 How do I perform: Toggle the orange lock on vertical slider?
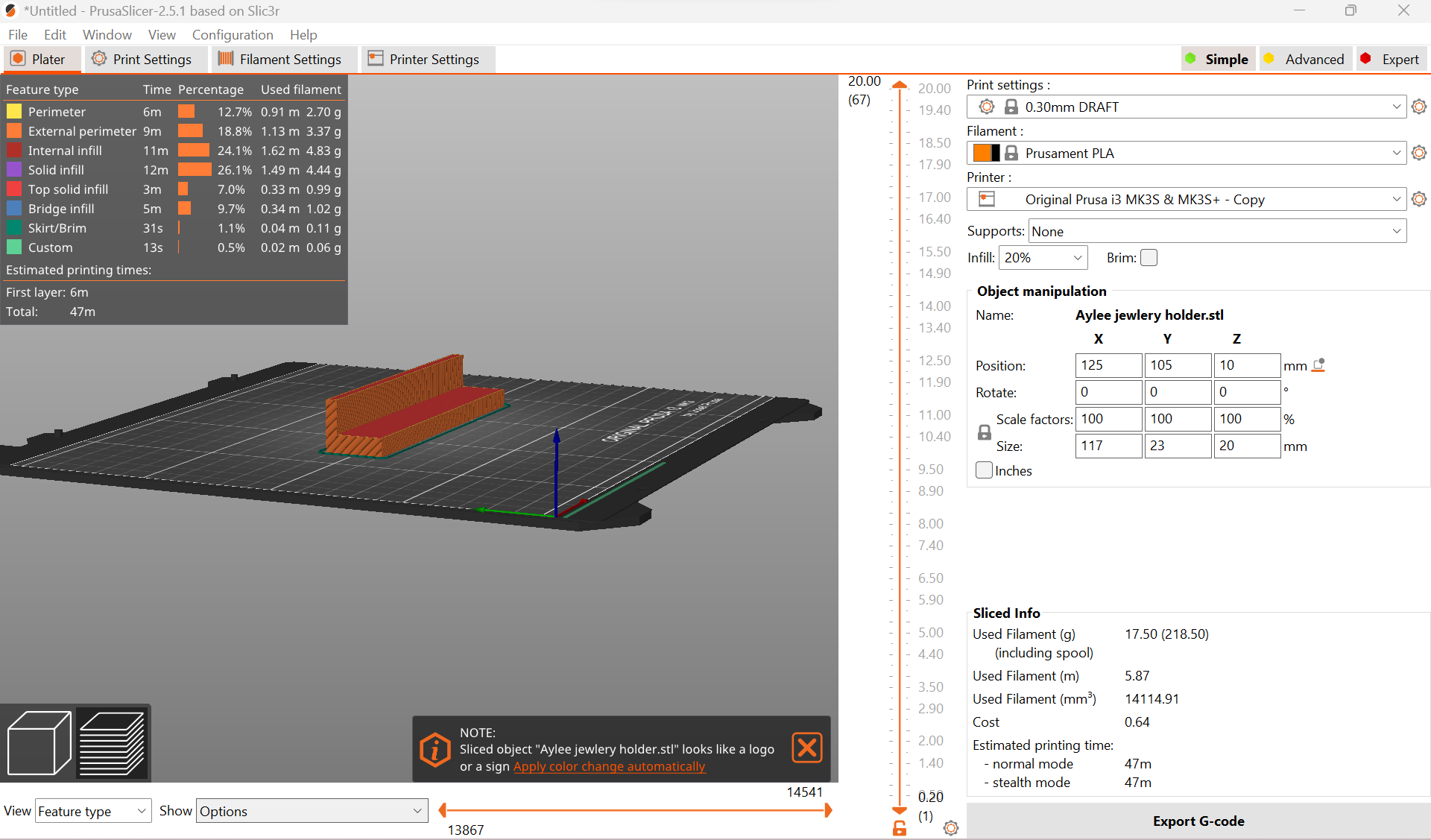(900, 828)
